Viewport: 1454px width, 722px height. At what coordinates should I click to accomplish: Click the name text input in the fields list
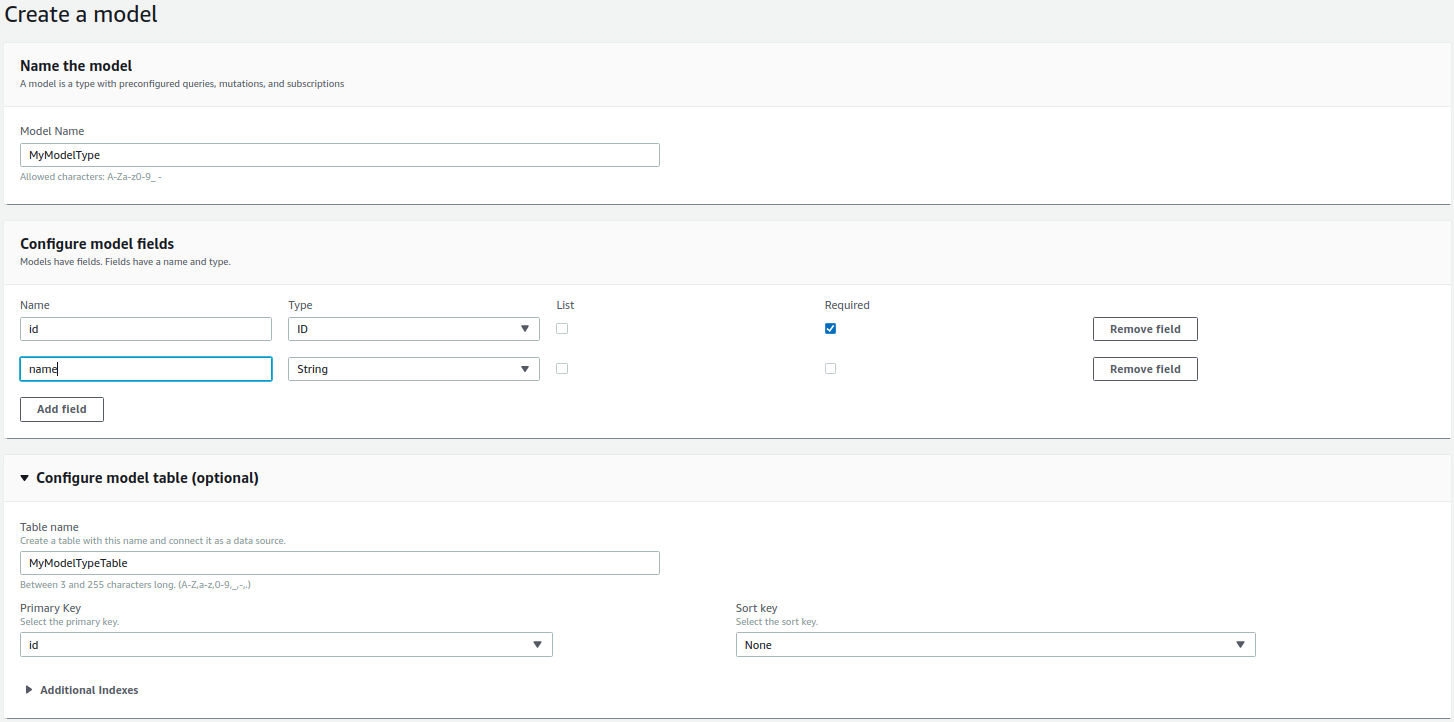(x=145, y=368)
